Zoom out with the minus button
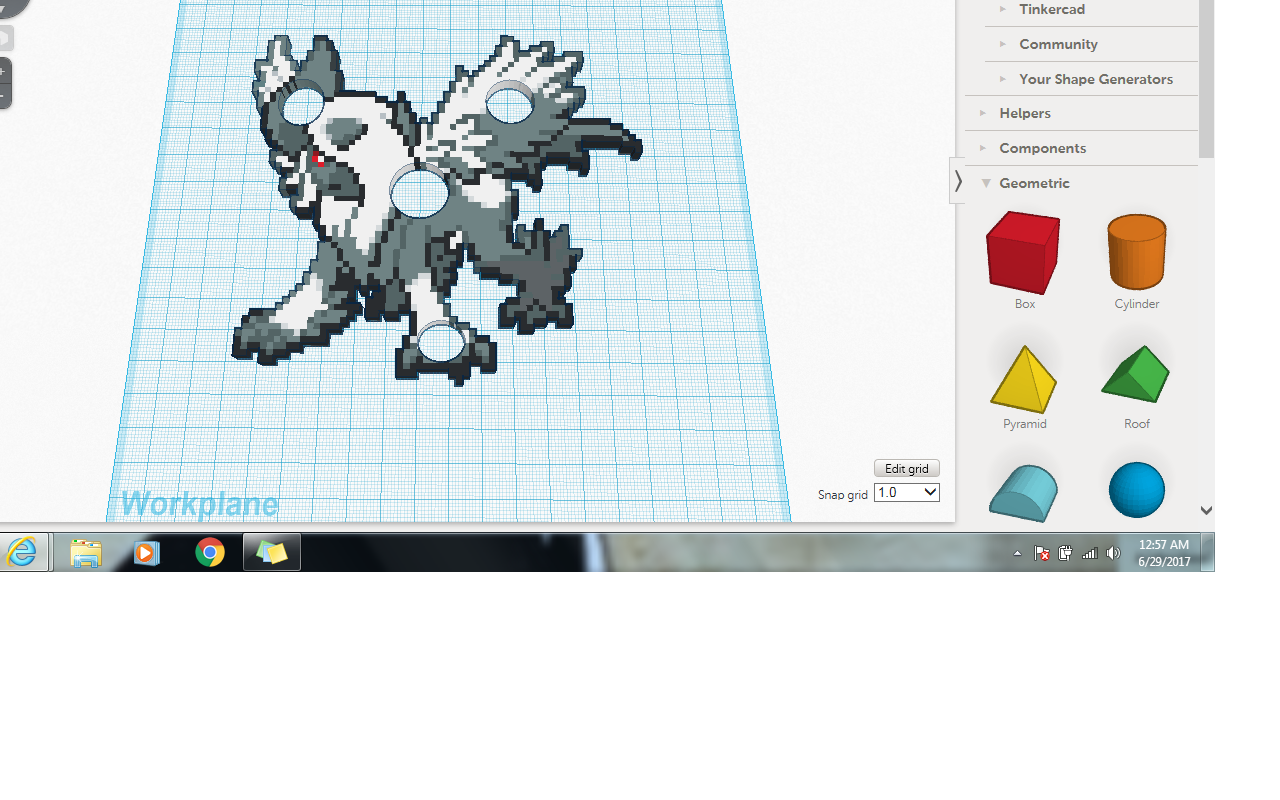1280x800 pixels. pos(3,96)
